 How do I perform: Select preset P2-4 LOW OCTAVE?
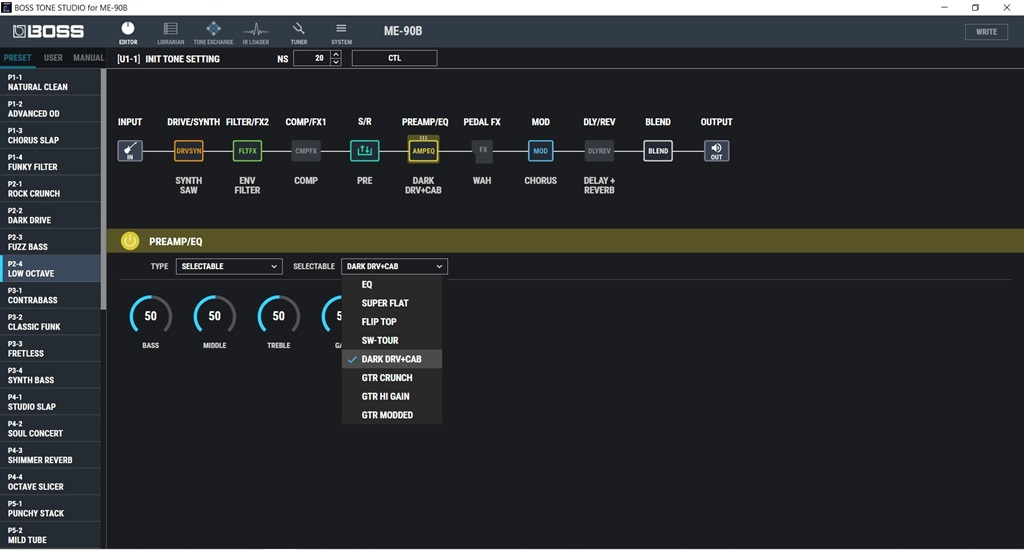tap(50, 269)
